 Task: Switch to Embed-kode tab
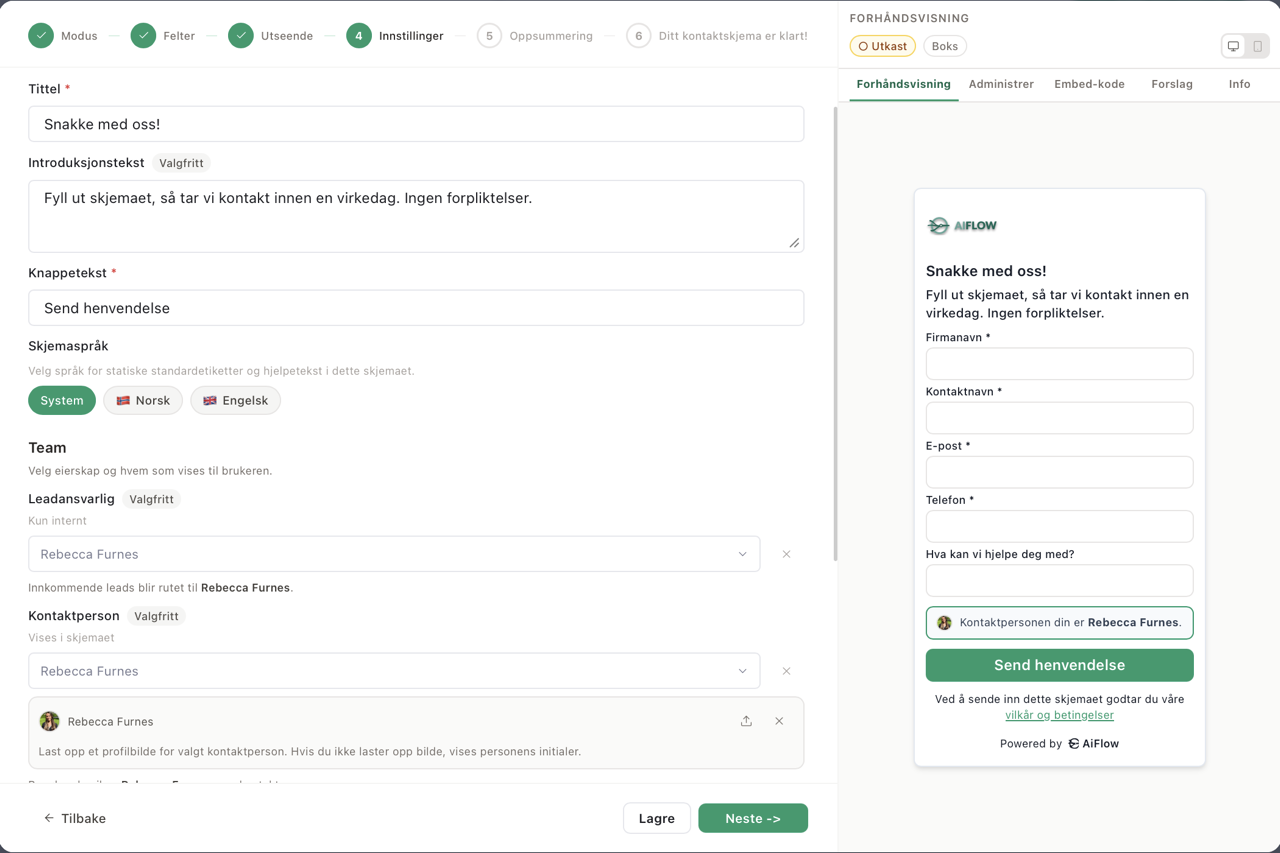[1089, 84]
